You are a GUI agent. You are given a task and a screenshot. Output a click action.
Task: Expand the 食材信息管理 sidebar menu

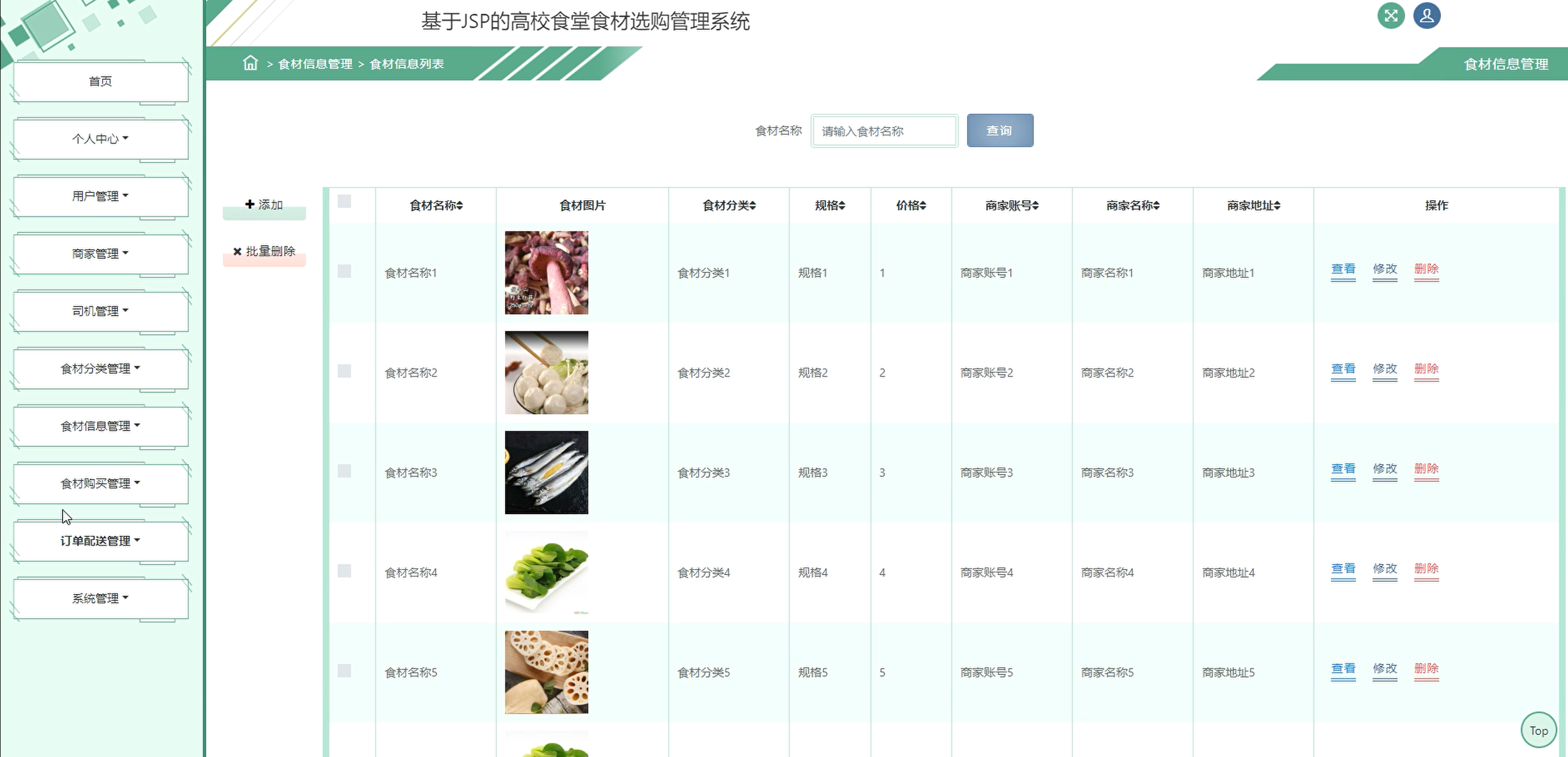[x=100, y=426]
